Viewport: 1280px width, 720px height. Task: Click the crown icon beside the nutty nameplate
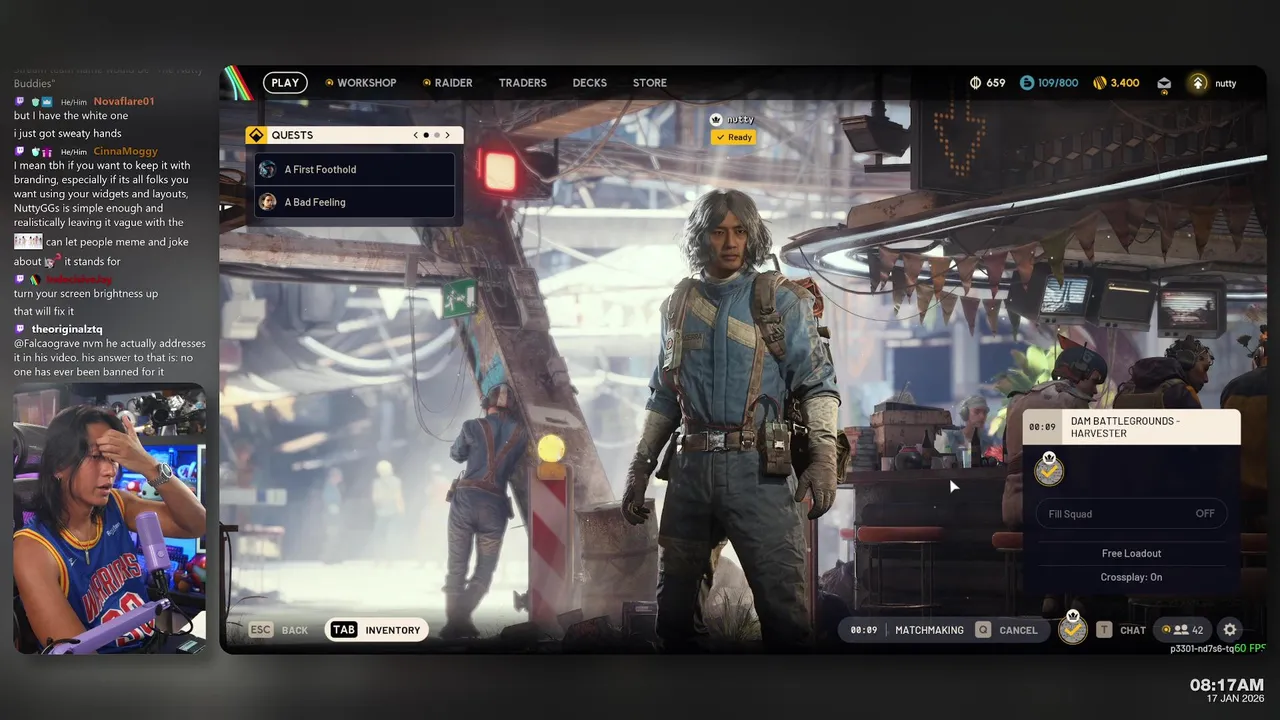(x=716, y=119)
